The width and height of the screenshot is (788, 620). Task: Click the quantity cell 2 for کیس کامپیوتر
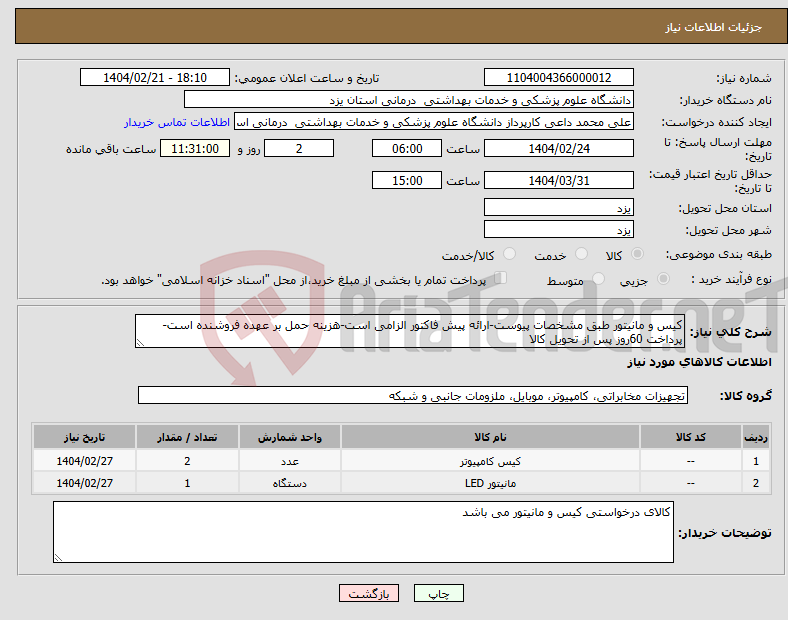coord(187,461)
